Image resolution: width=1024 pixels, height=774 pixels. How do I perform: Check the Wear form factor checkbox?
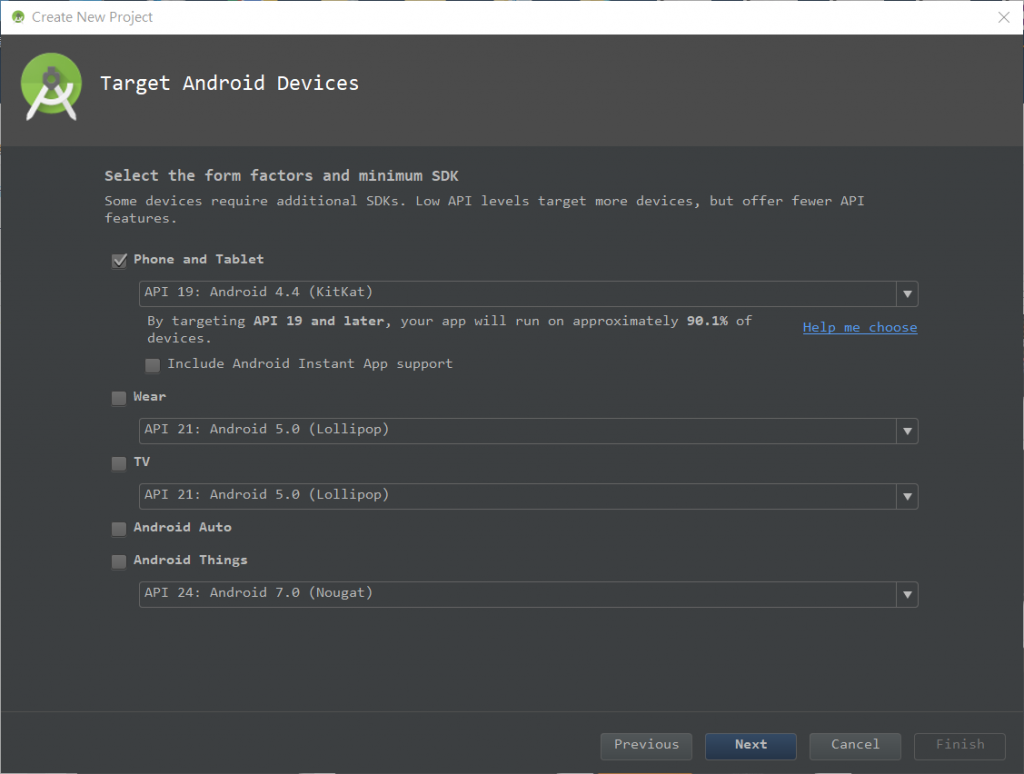[119, 398]
